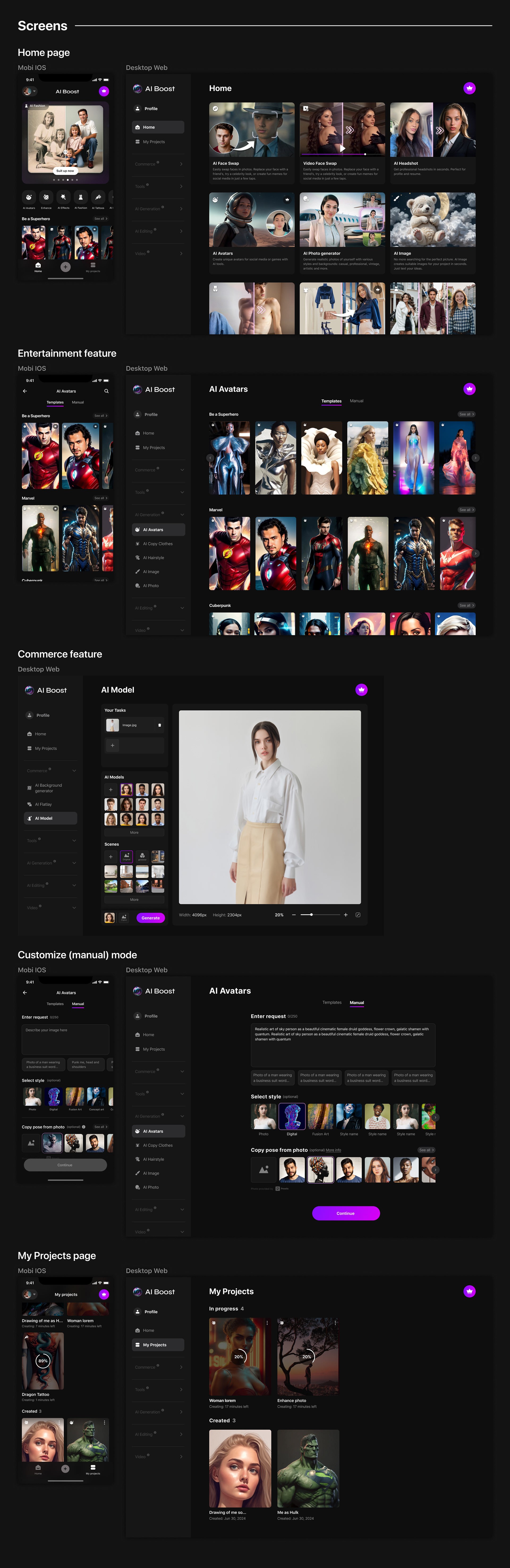Screen dimensions: 510x1568
Task: Open fullscreen preview icon in AI Model screen
Action: click(358, 915)
